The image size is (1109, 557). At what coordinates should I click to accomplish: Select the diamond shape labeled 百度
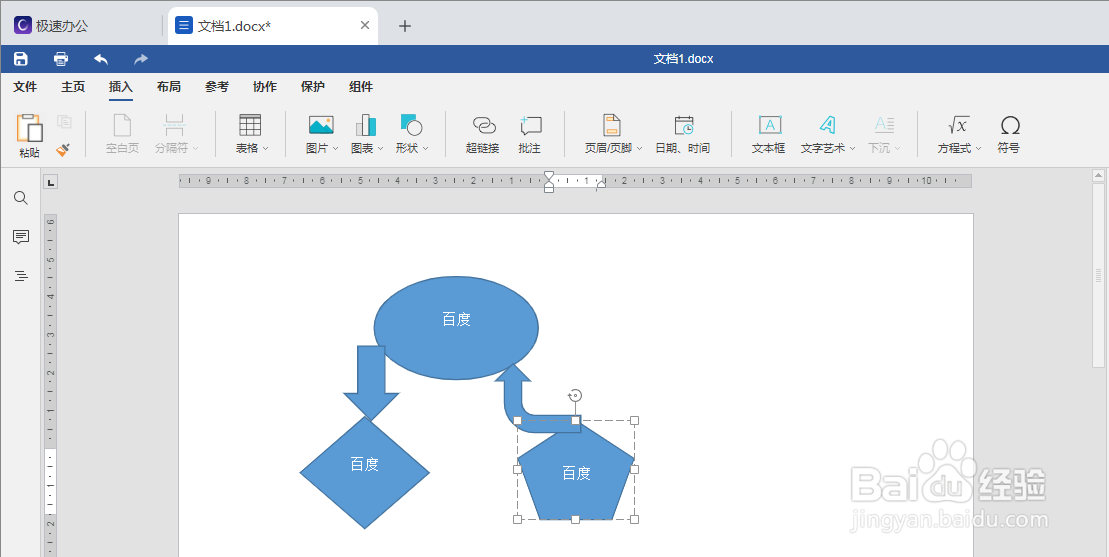point(364,472)
